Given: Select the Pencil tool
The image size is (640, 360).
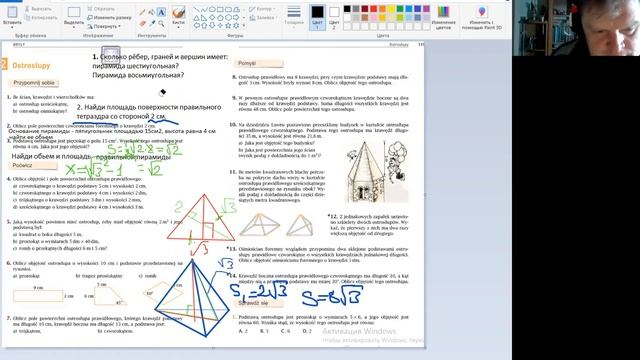Looking at the screenshot, I should 142,12.
